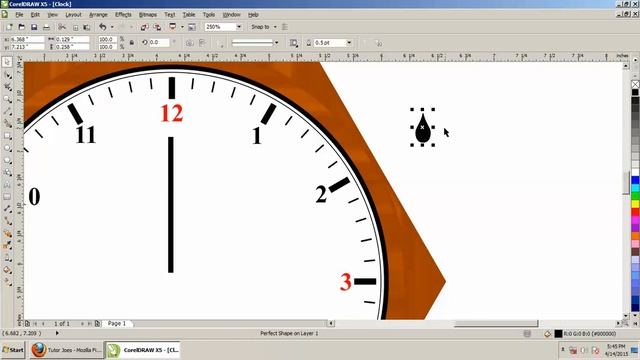Select the Outline Pen tool

pyautogui.click(x=7, y=258)
